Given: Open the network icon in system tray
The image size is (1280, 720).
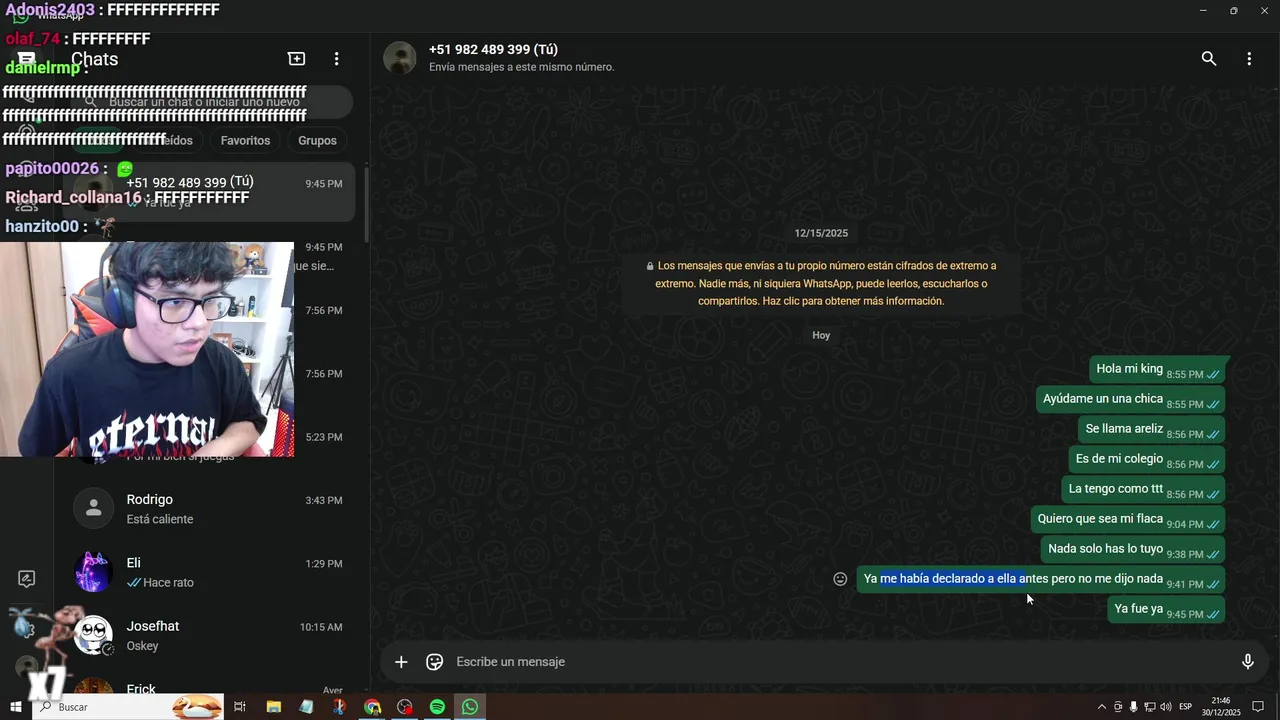Looking at the screenshot, I should (1150, 707).
